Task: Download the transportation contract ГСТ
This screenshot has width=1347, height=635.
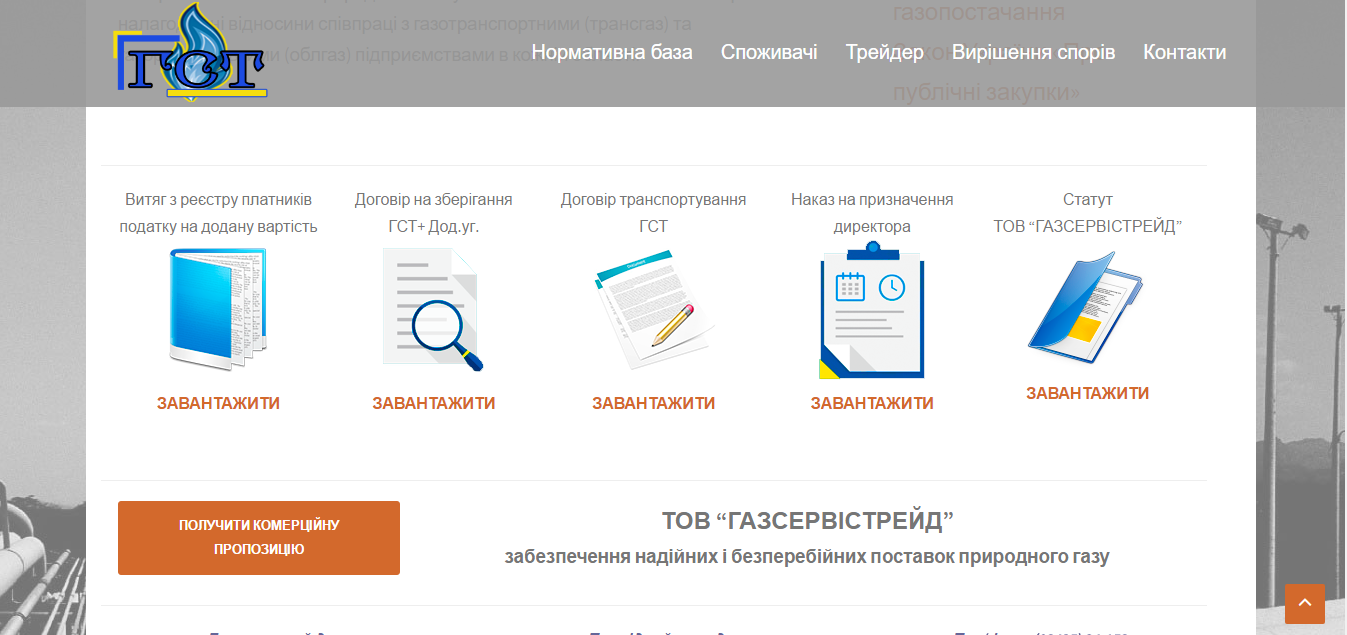Action: (x=653, y=404)
